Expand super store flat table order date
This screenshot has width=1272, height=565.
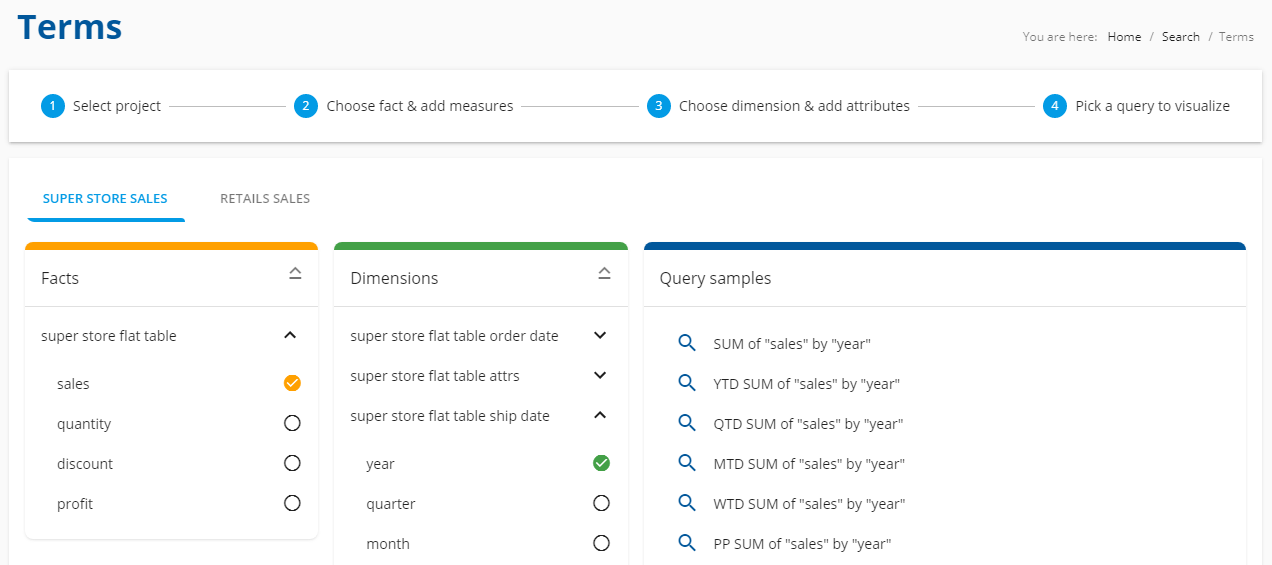[600, 335]
